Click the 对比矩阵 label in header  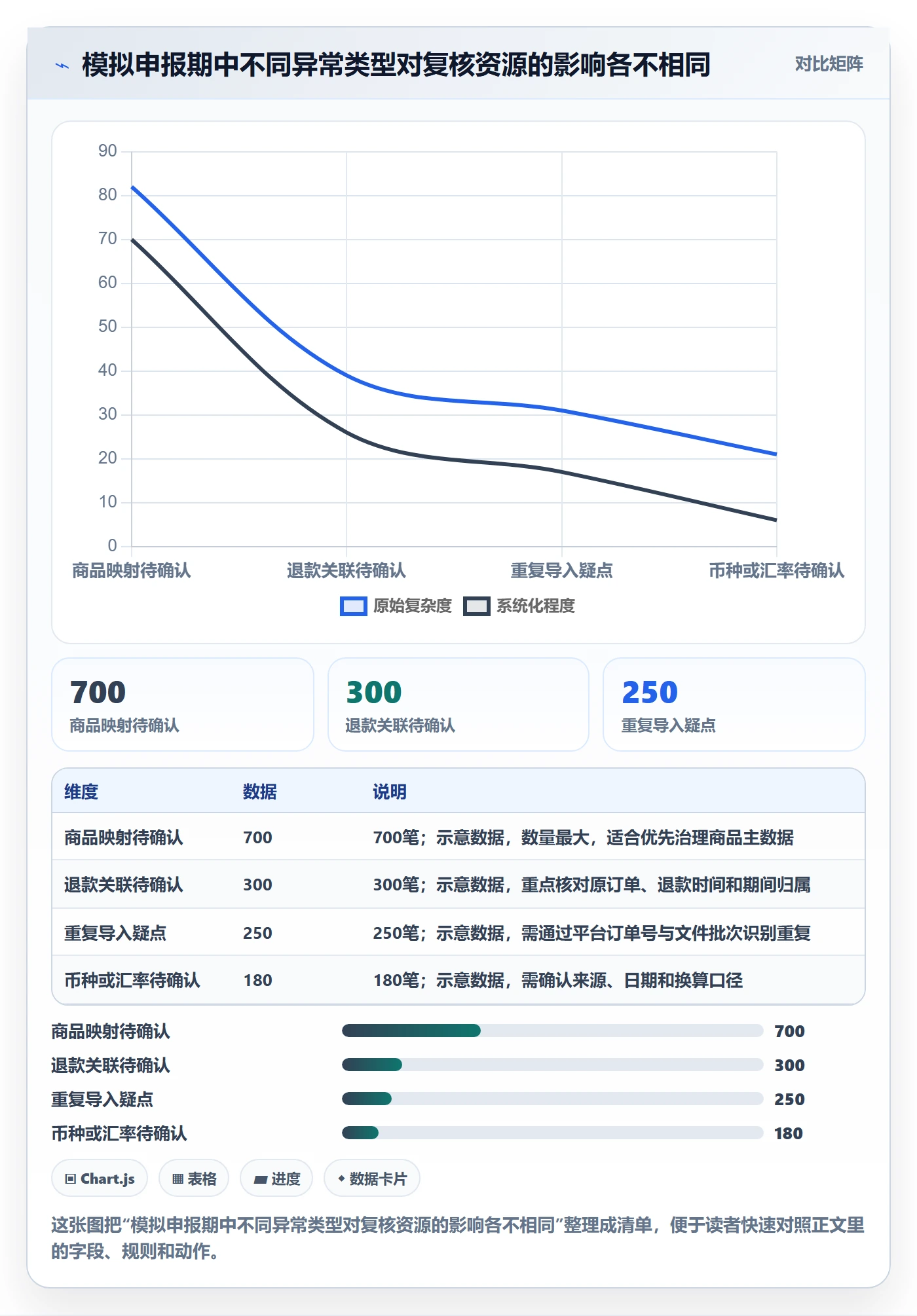click(x=829, y=64)
